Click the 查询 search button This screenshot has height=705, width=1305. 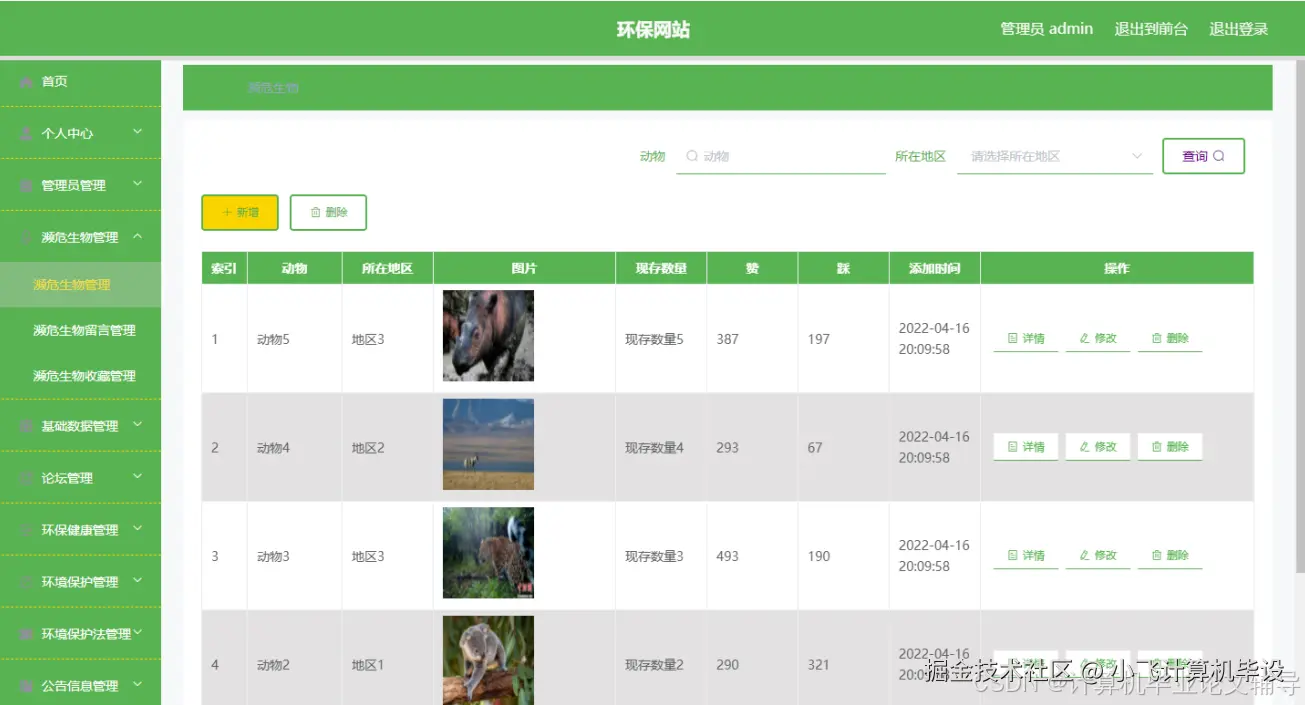[x=1202, y=156]
